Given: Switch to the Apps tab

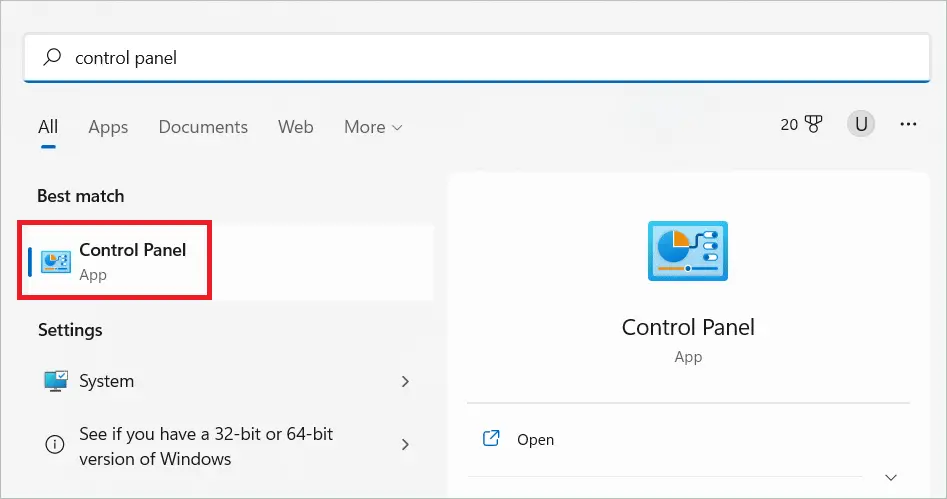Looking at the screenshot, I should click(108, 127).
